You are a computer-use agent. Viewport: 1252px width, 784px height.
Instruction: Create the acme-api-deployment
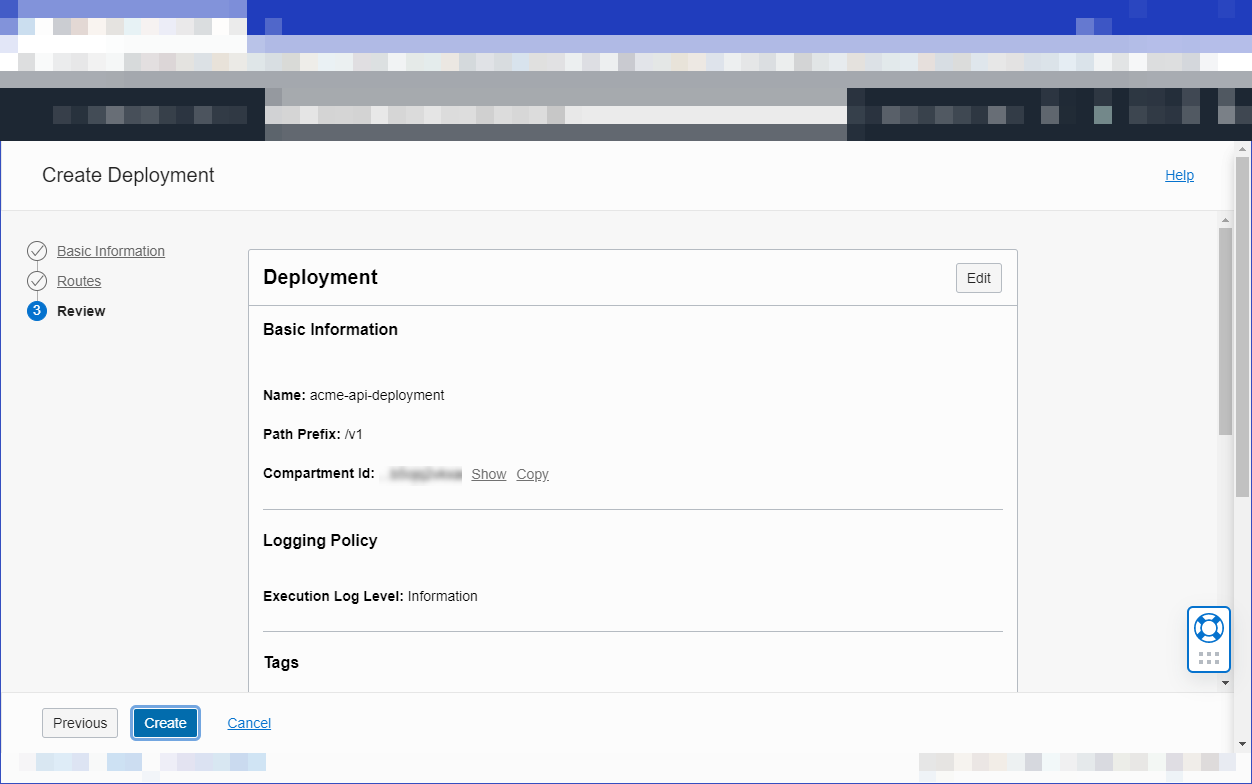click(165, 722)
